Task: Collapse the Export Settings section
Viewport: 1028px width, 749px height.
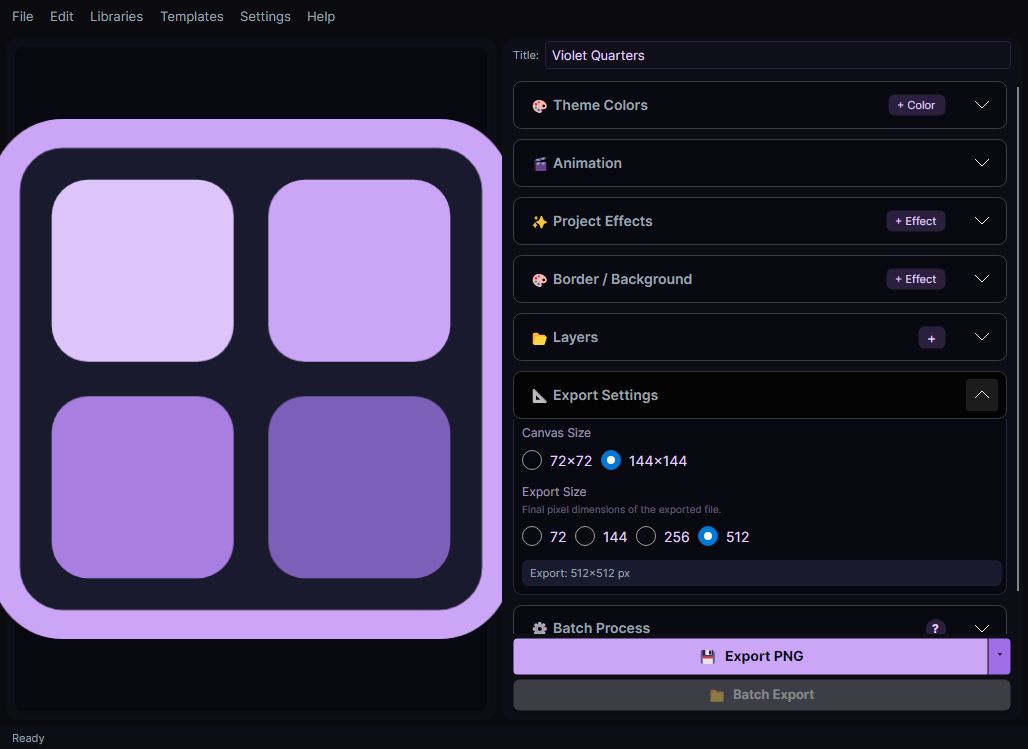Action: click(x=981, y=395)
